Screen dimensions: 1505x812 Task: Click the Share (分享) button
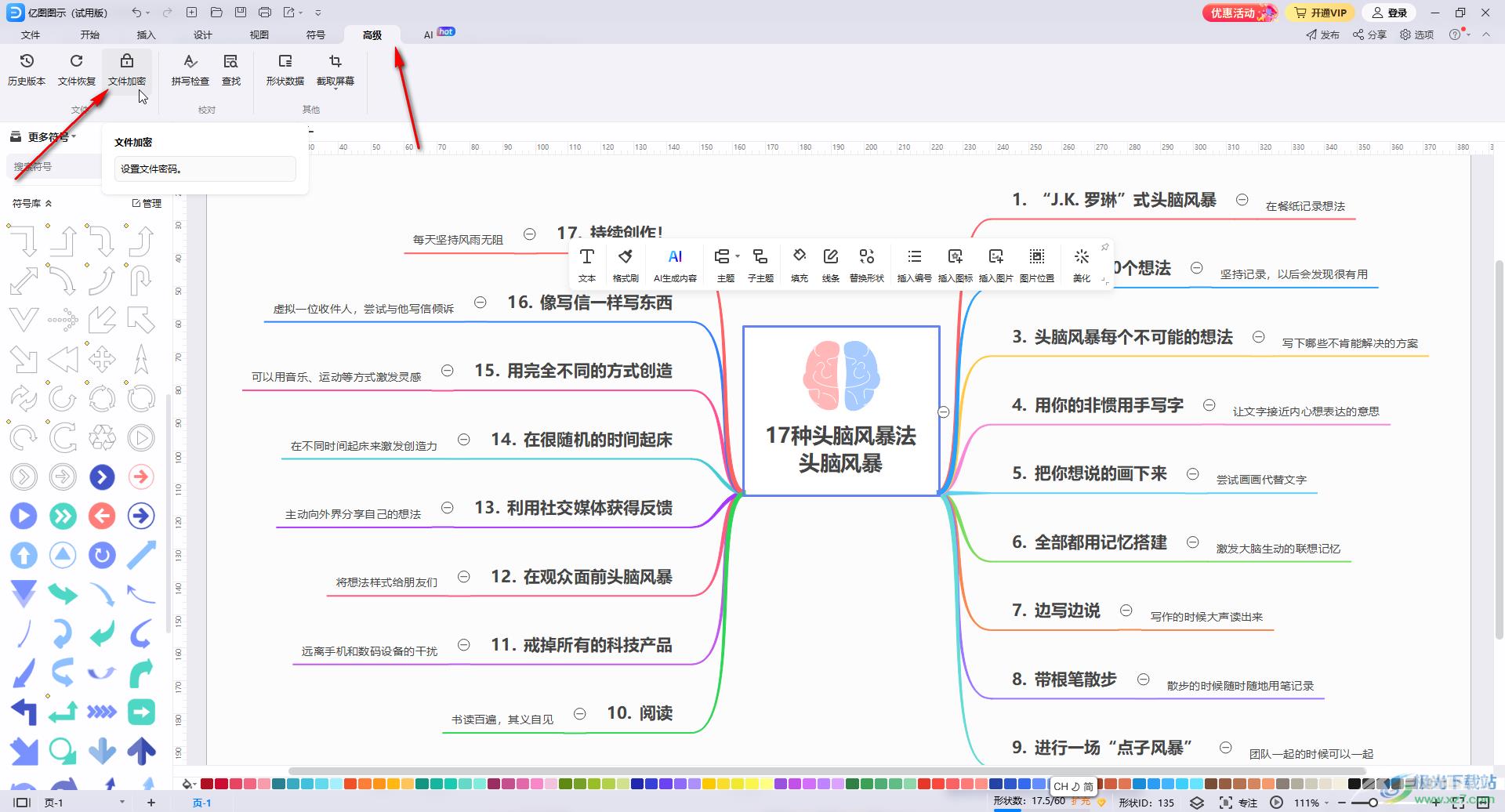click(1370, 34)
